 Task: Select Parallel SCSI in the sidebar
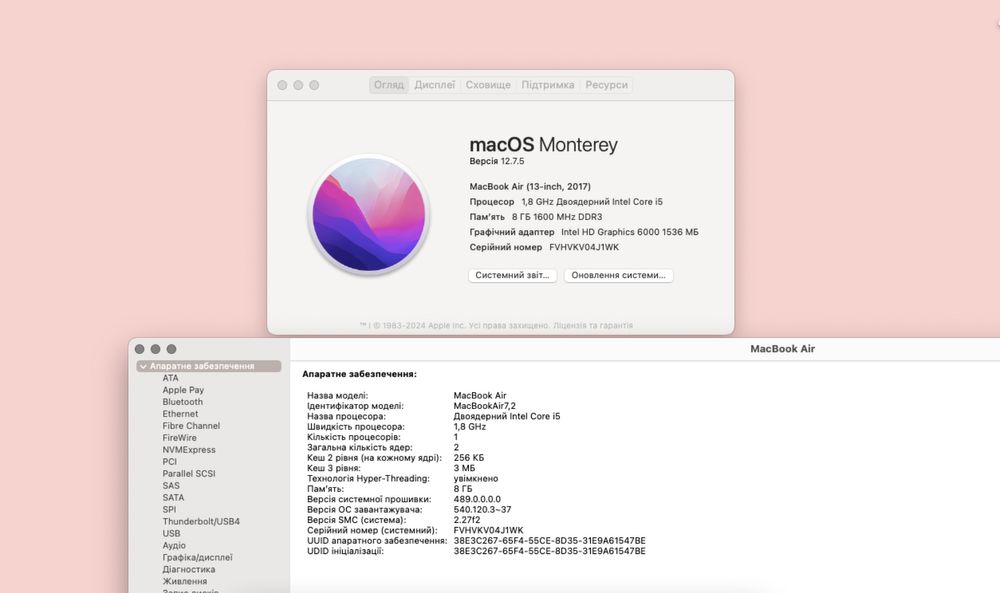point(189,474)
